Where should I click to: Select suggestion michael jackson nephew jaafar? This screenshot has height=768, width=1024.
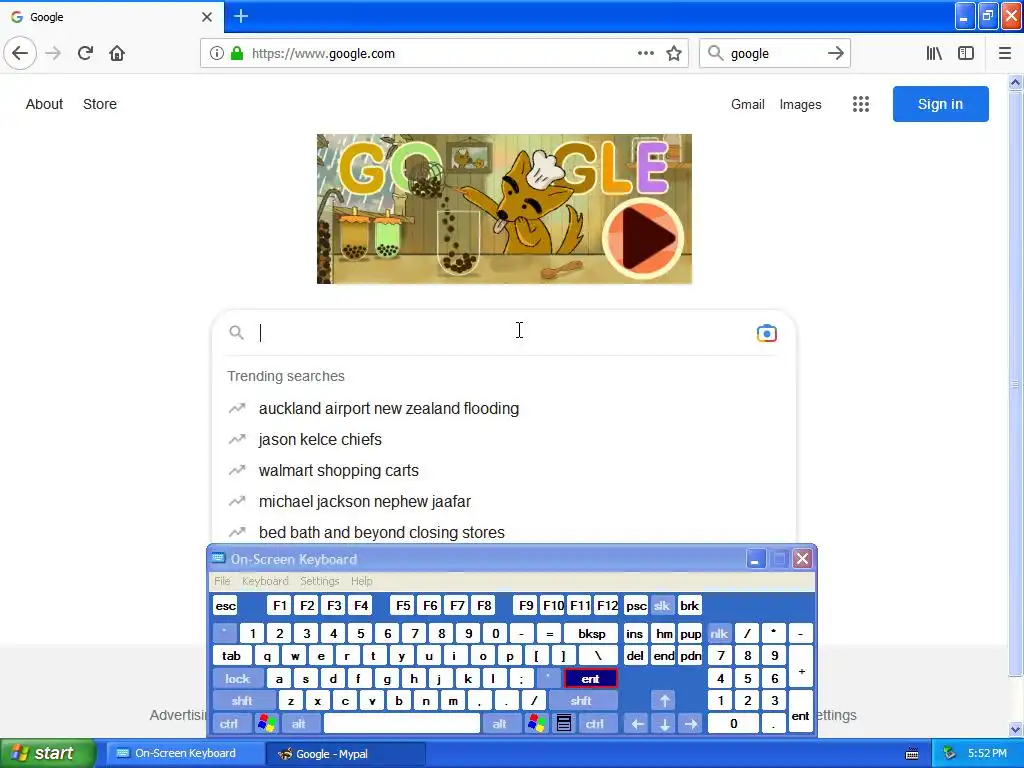[504, 502]
